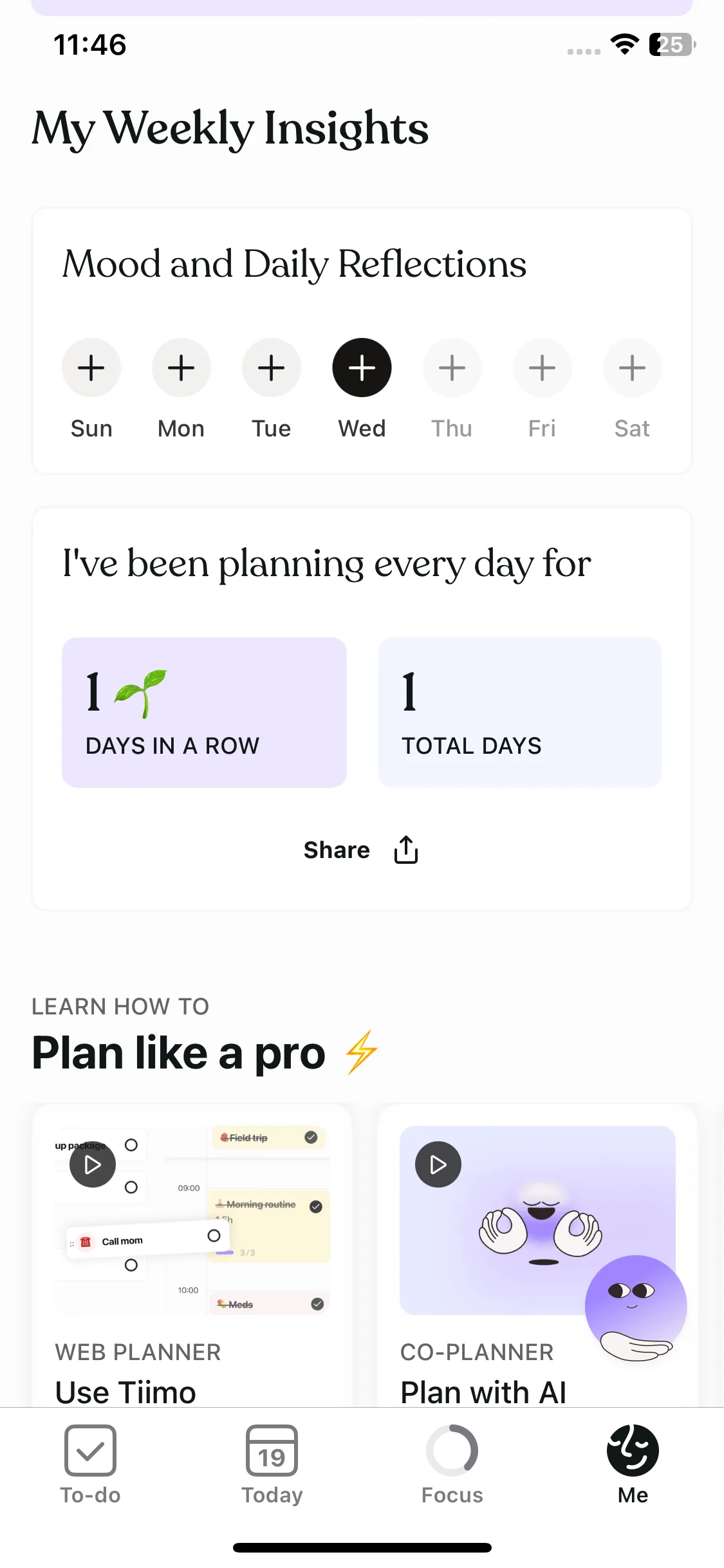Add mood reflection for Thursday
Screen dimensions: 724x1568
coord(452,368)
